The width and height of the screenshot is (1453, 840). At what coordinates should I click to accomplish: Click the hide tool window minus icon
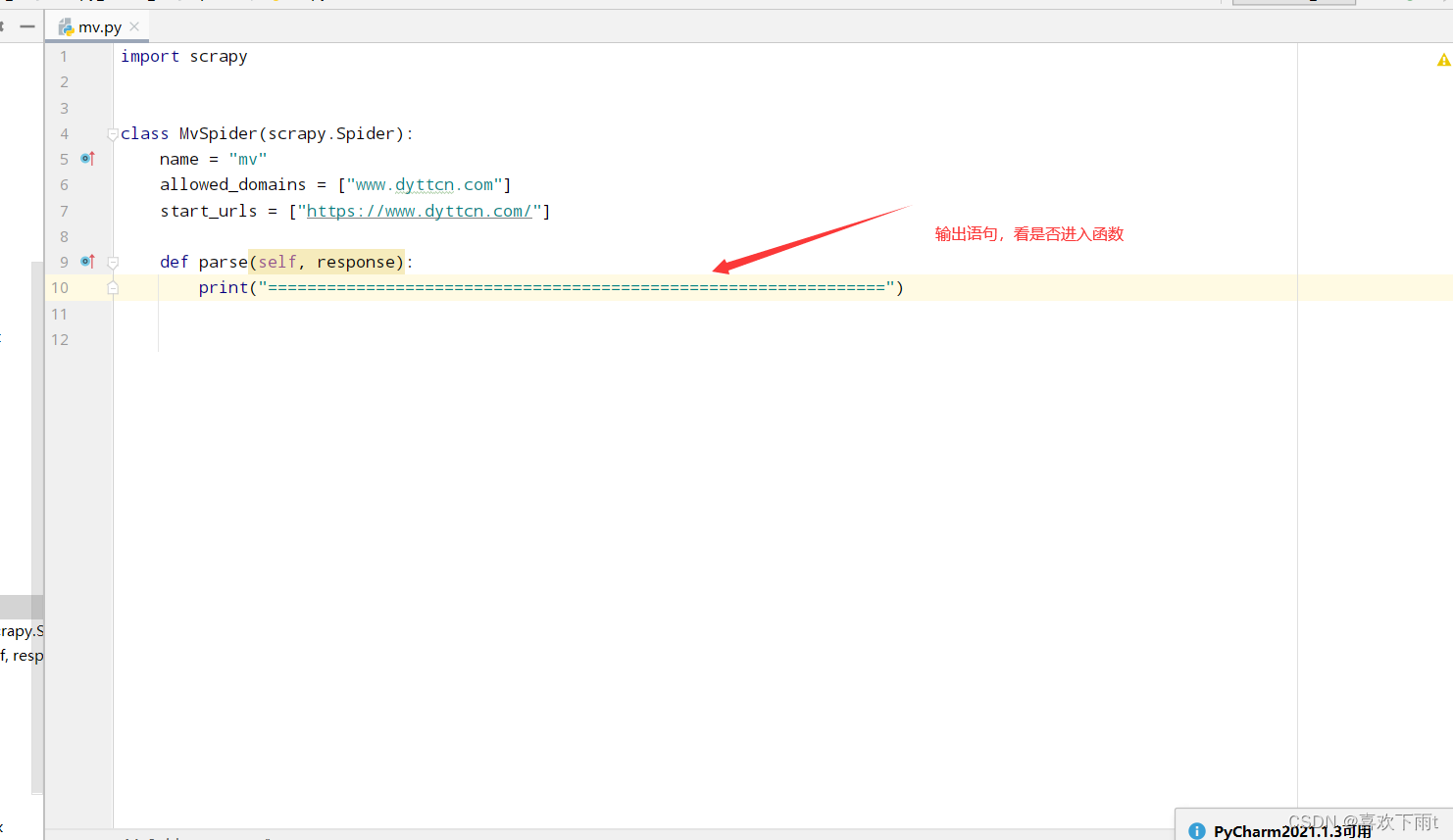click(x=27, y=26)
